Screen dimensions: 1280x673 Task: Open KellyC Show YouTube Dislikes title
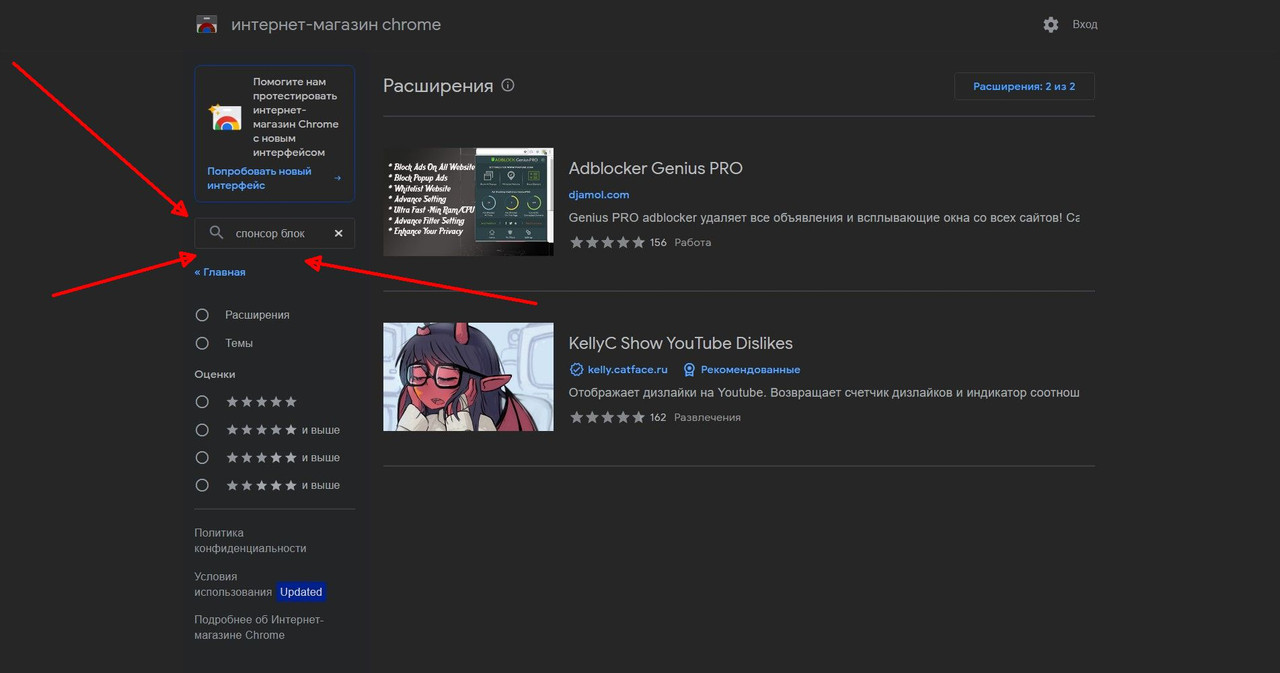click(681, 343)
